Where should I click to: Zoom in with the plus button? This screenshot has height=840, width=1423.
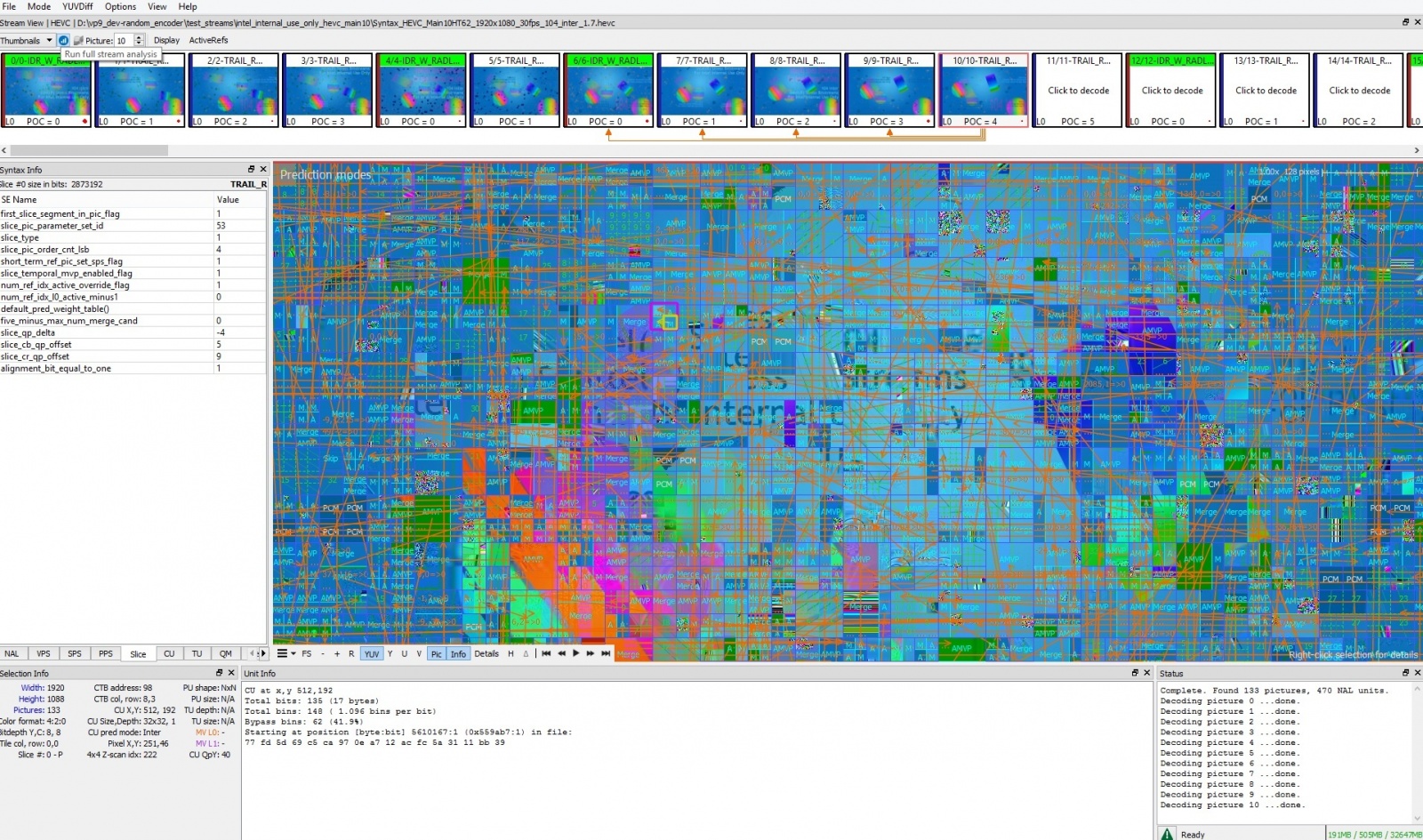click(337, 653)
